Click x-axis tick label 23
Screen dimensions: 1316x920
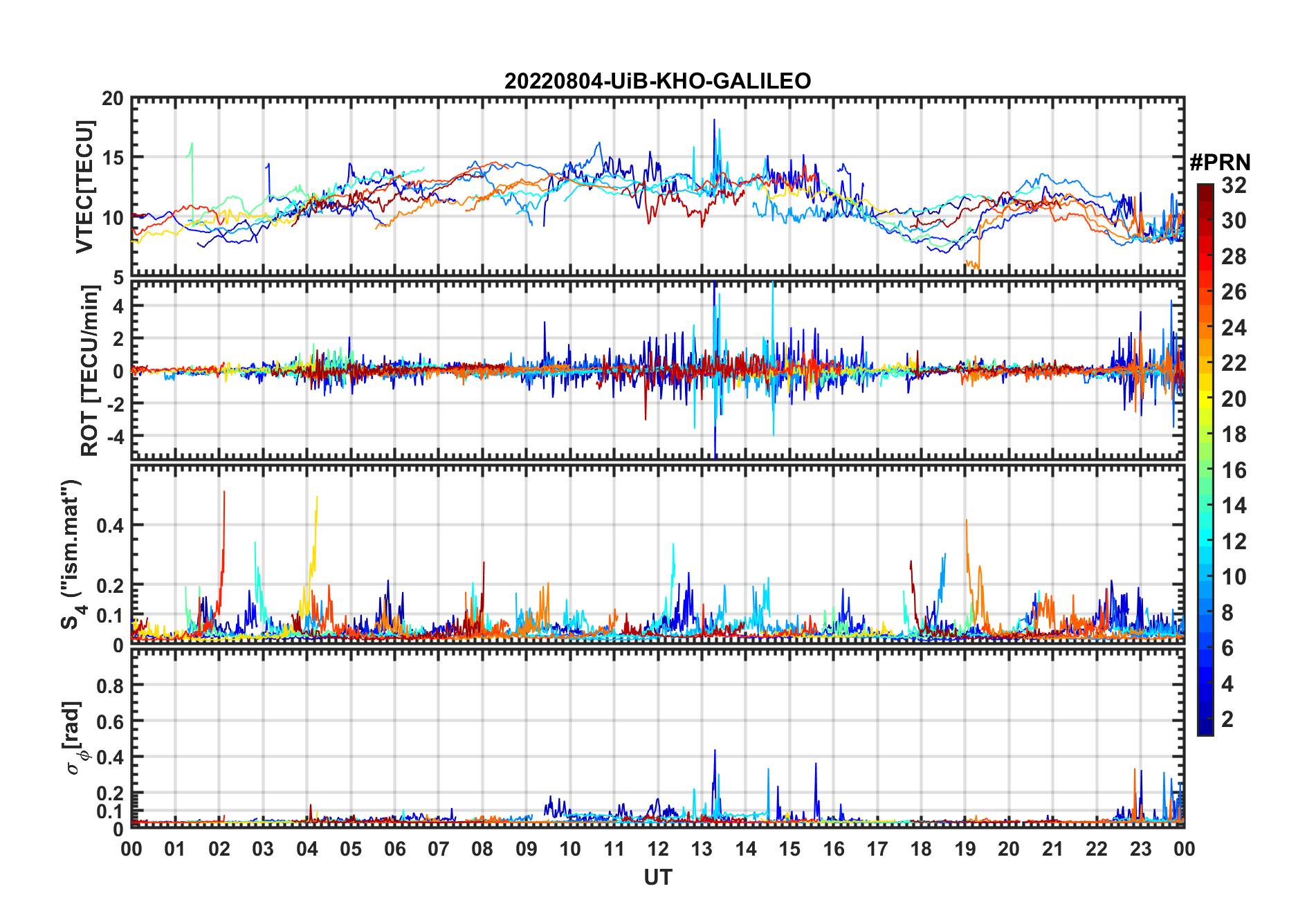click(1140, 849)
